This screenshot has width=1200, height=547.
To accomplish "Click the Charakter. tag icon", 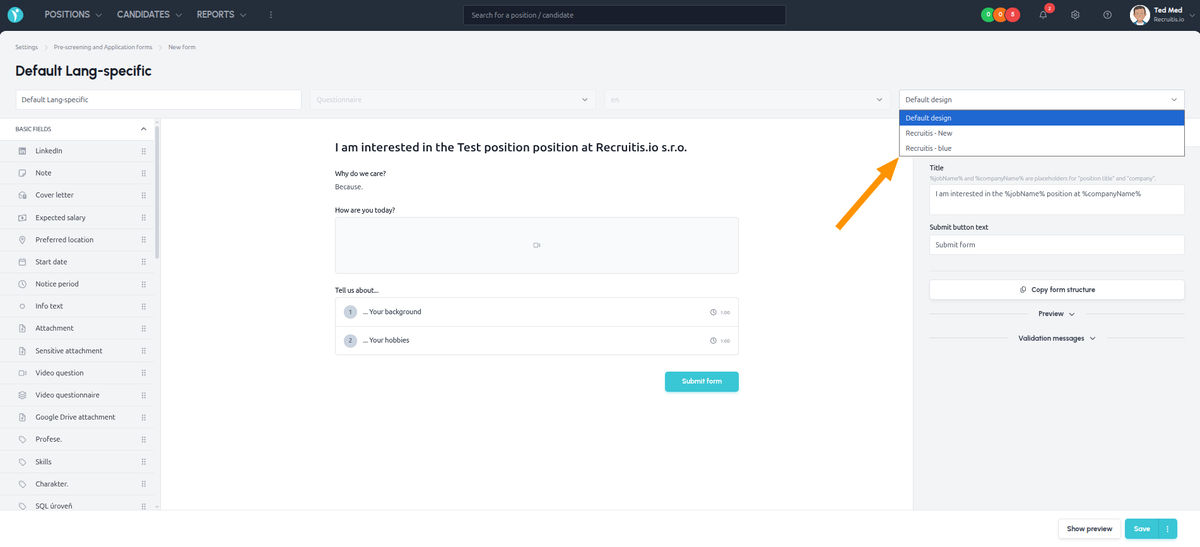I will pos(23,484).
